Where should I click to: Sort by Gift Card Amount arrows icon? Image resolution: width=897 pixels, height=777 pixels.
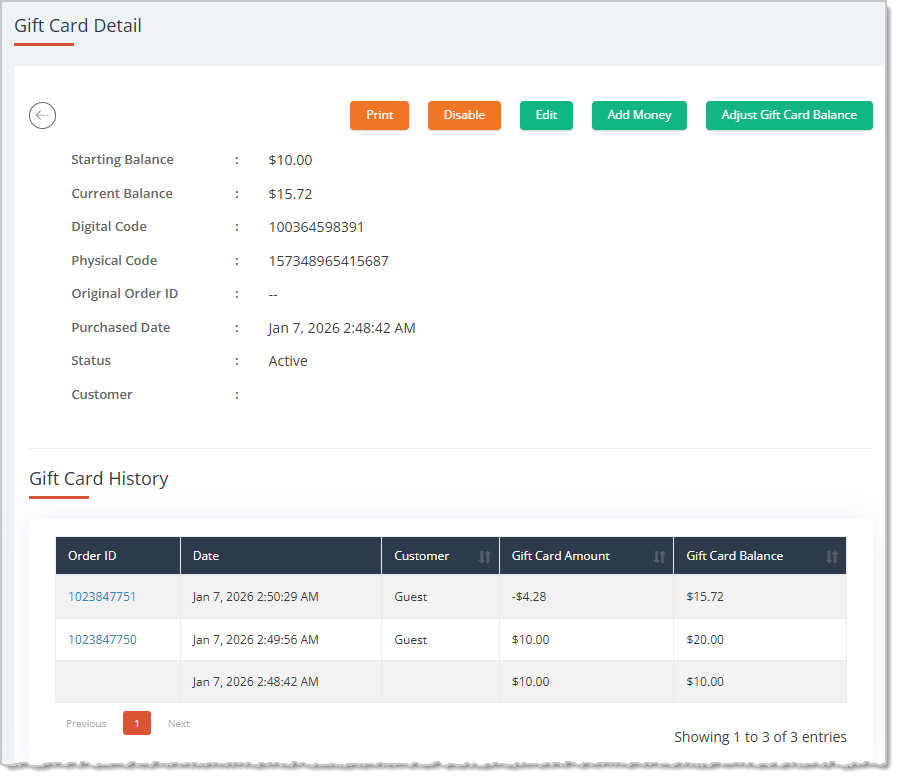point(659,557)
